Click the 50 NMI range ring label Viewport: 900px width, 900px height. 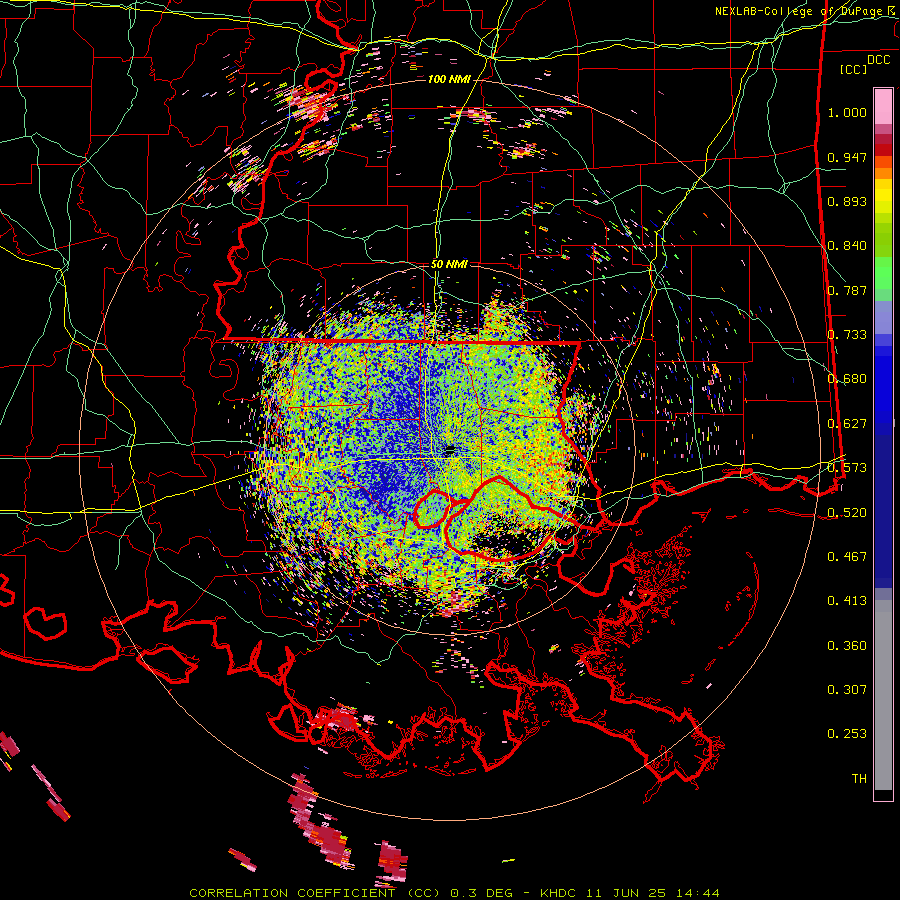pos(449,264)
